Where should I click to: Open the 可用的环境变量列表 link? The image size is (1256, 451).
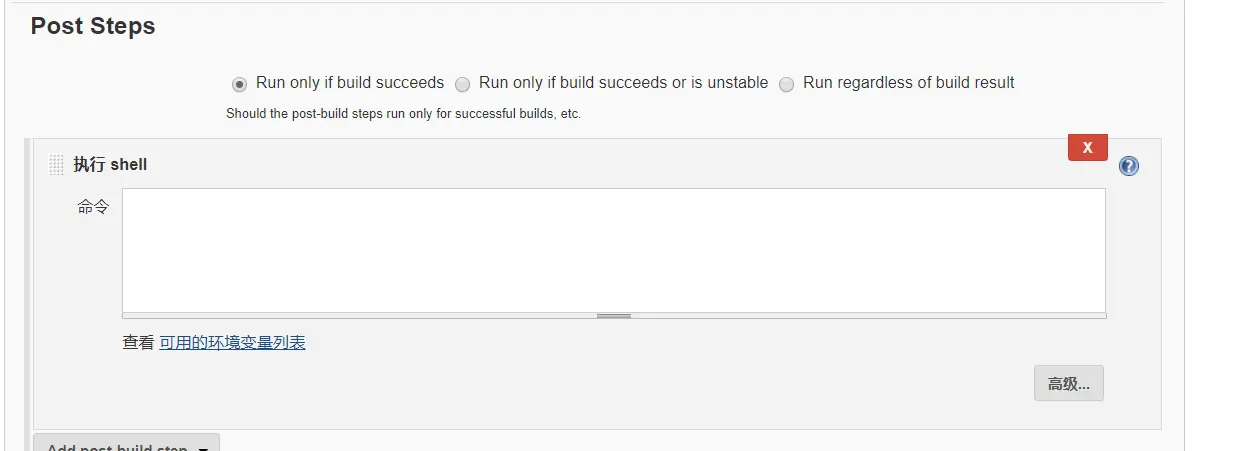(x=232, y=343)
